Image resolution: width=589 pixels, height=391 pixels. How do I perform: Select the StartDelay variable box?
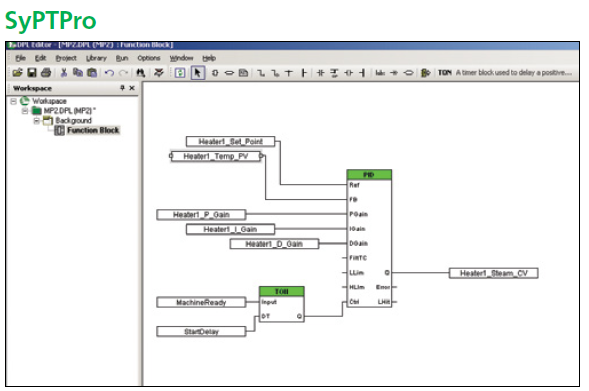[x=201, y=332]
